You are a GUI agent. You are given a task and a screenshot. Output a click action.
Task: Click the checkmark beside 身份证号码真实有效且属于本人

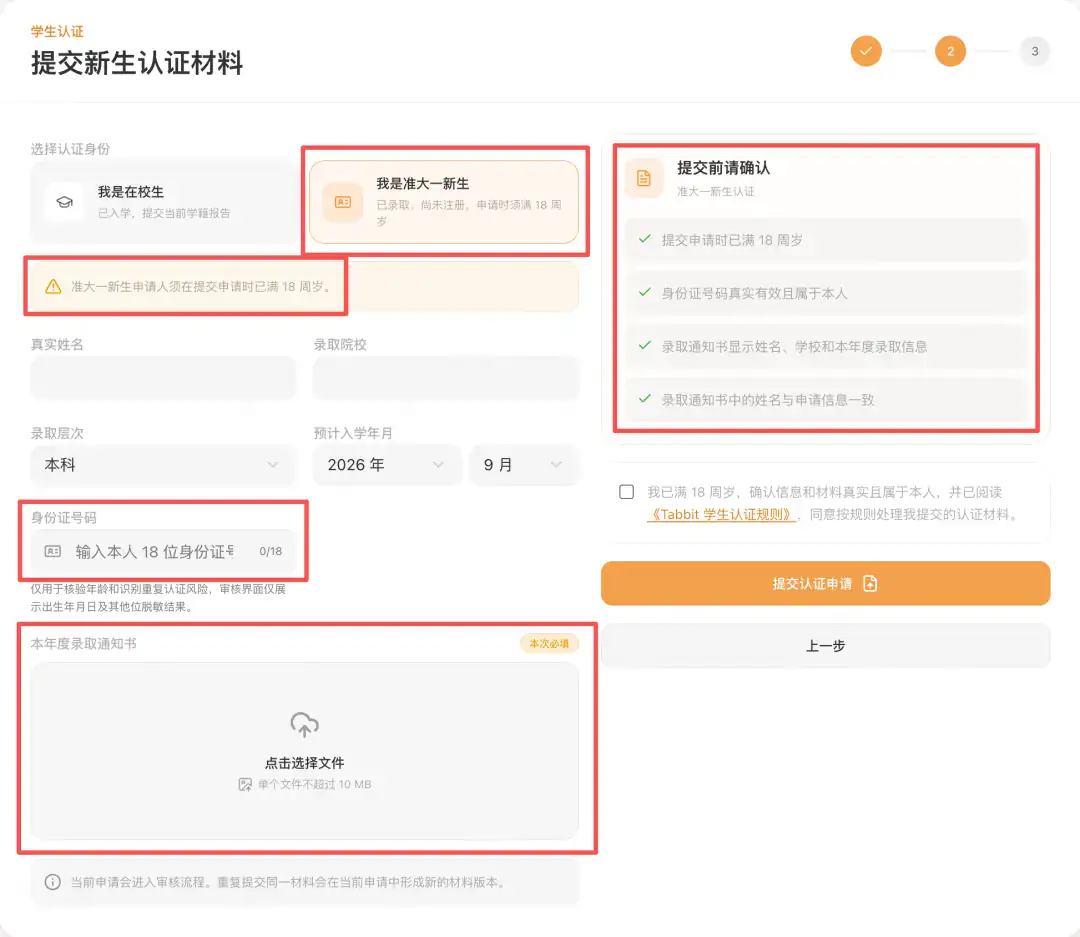click(645, 292)
